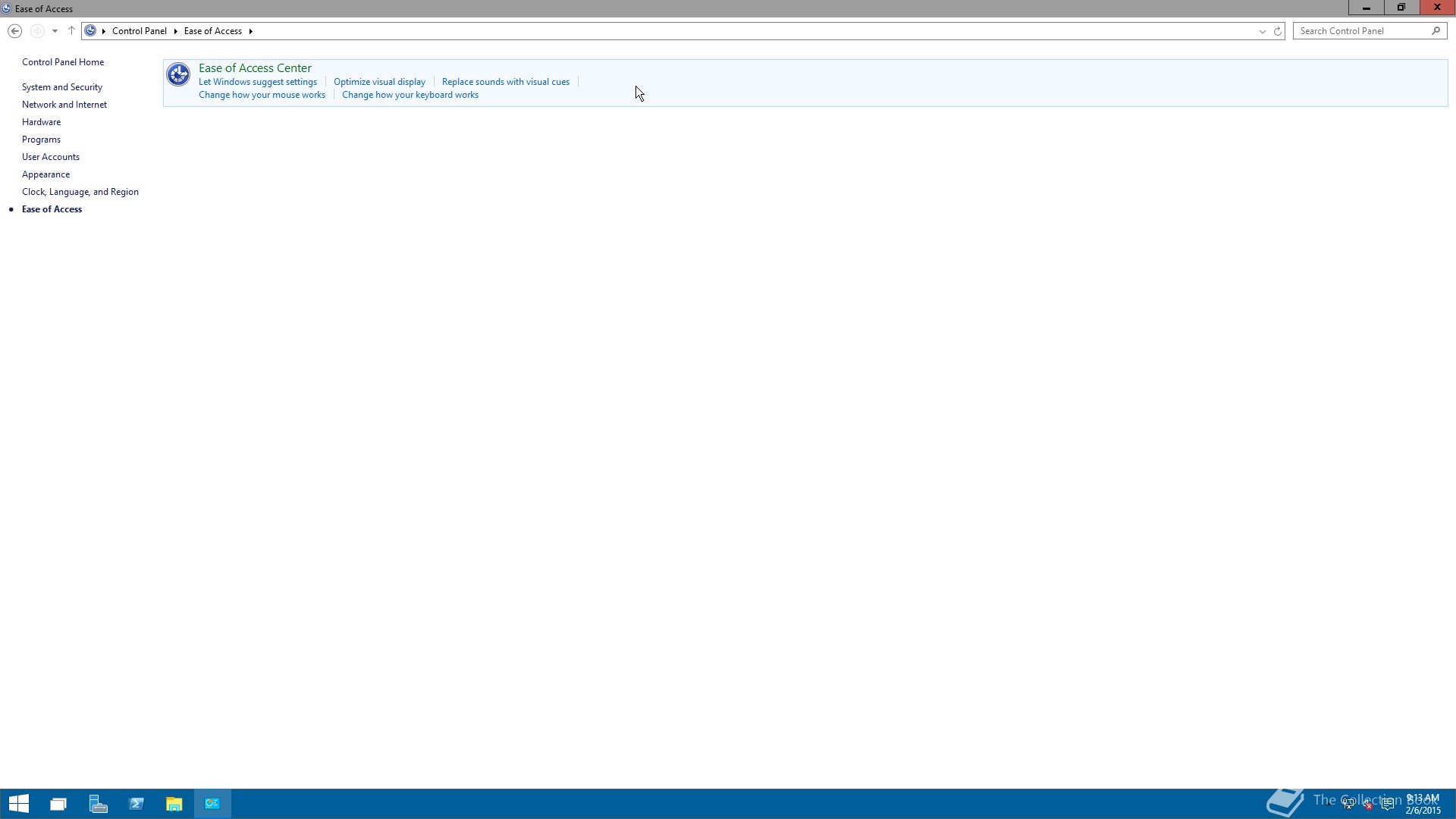Image resolution: width=1456 pixels, height=819 pixels.
Task: Select Ease of Access in the sidebar
Action: pyautogui.click(x=52, y=209)
